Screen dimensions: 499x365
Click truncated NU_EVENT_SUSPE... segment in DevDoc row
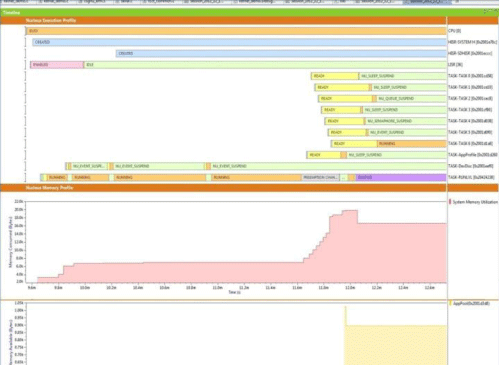[89, 166]
